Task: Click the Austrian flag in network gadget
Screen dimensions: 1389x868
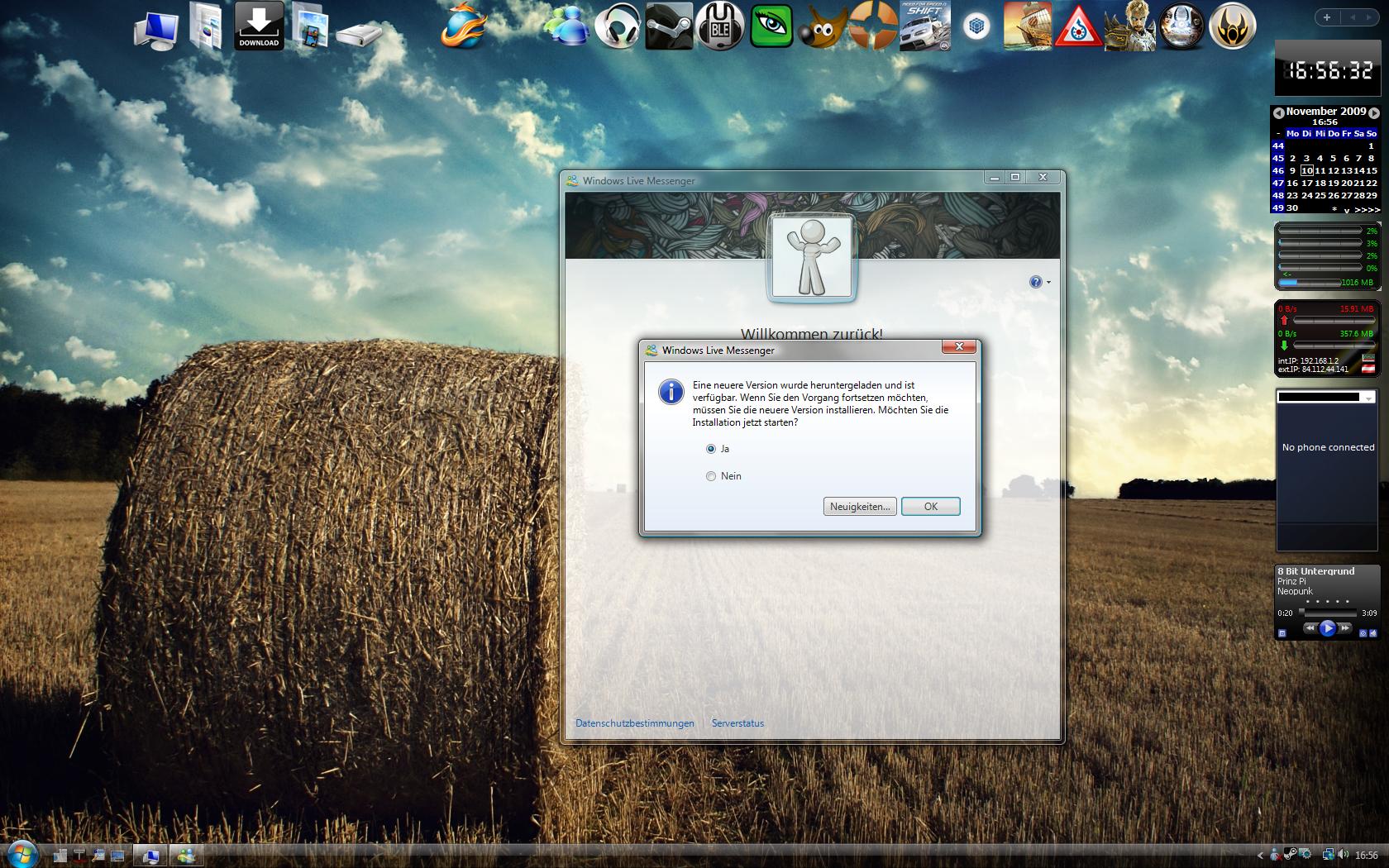Action: point(1368,367)
